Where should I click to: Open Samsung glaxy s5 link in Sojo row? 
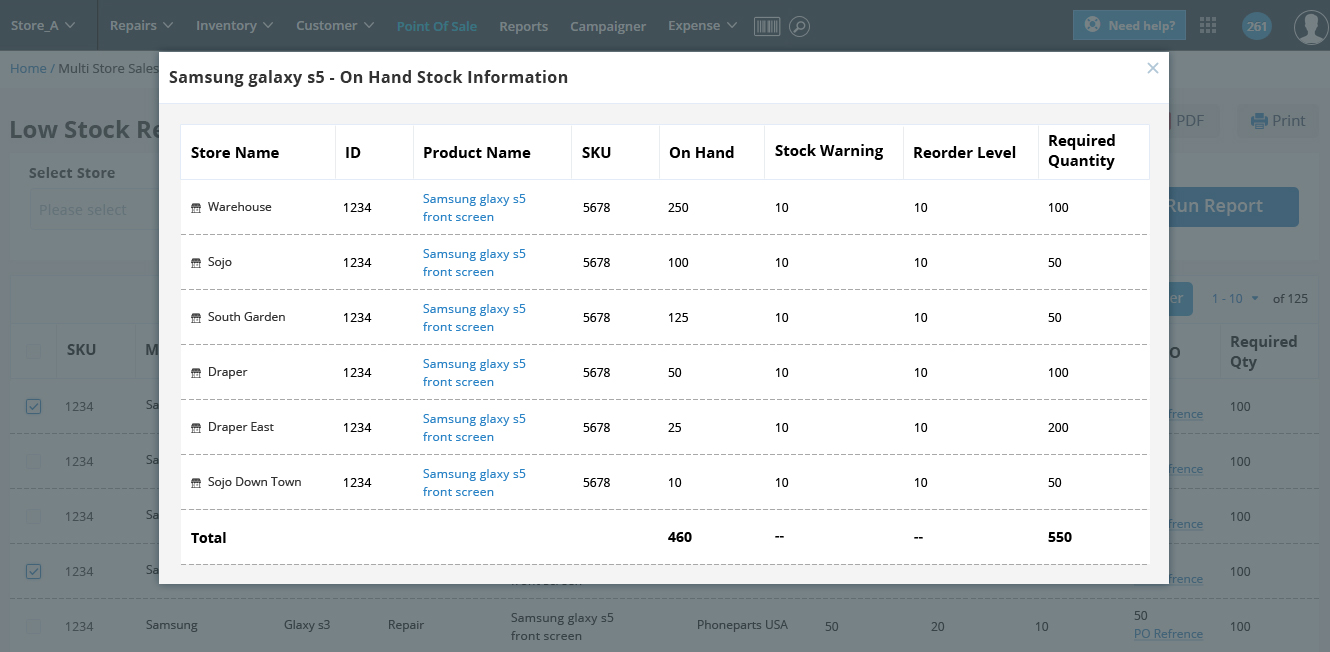[474, 263]
